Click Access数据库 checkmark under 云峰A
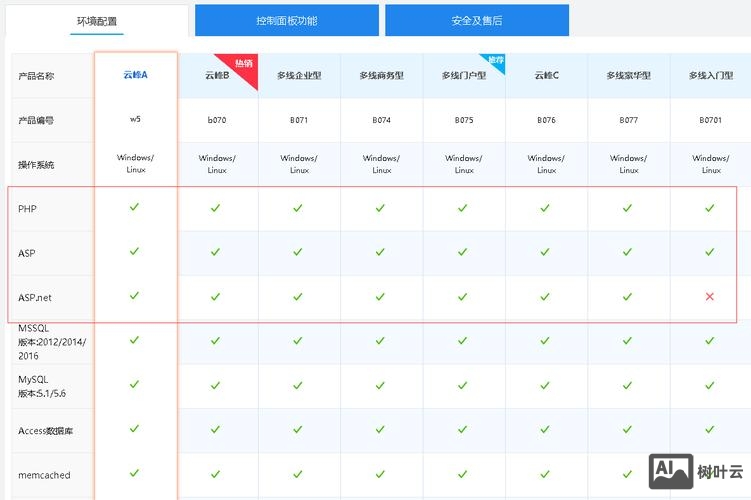751x500 pixels. (x=134, y=428)
